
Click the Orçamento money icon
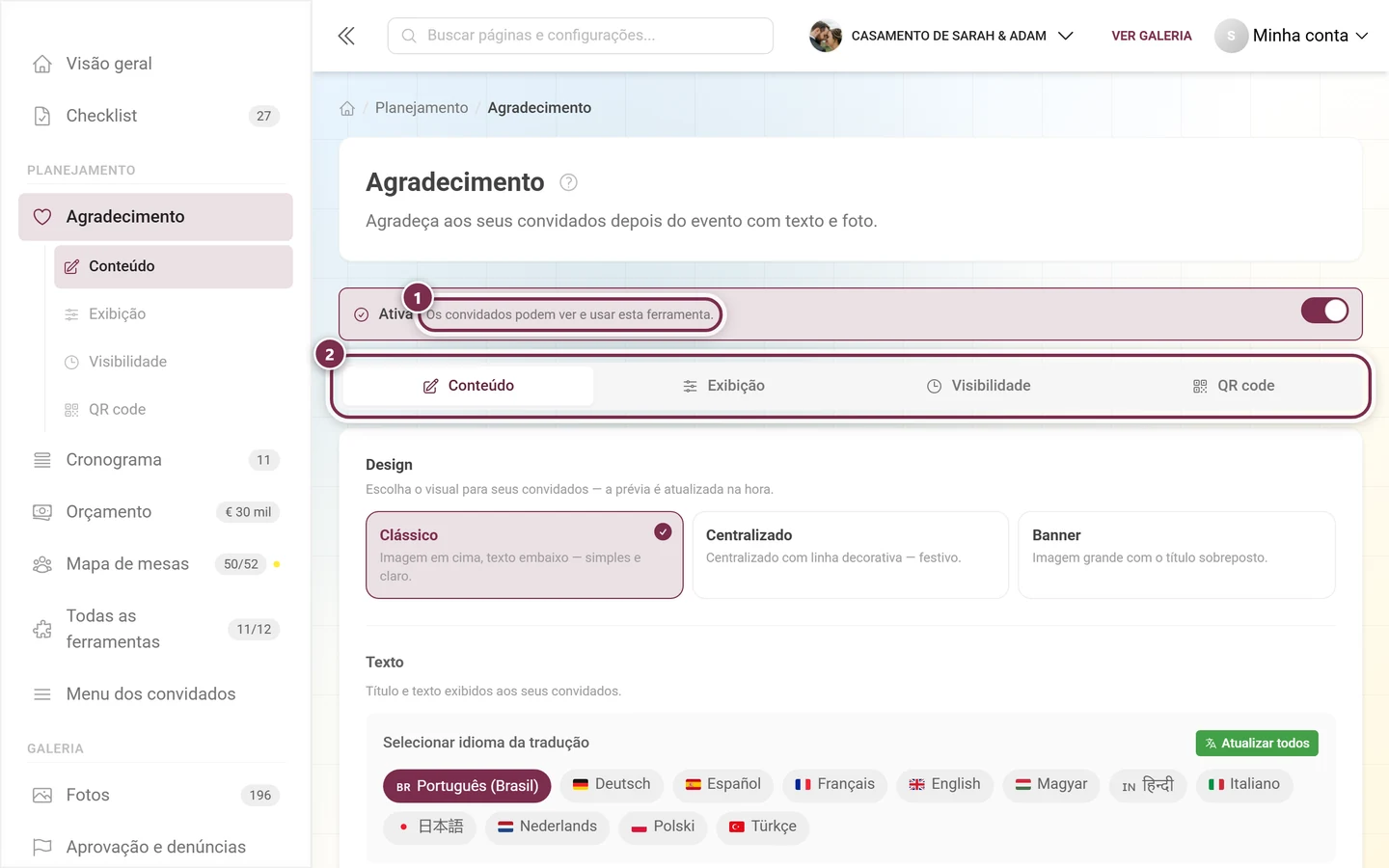click(42, 512)
